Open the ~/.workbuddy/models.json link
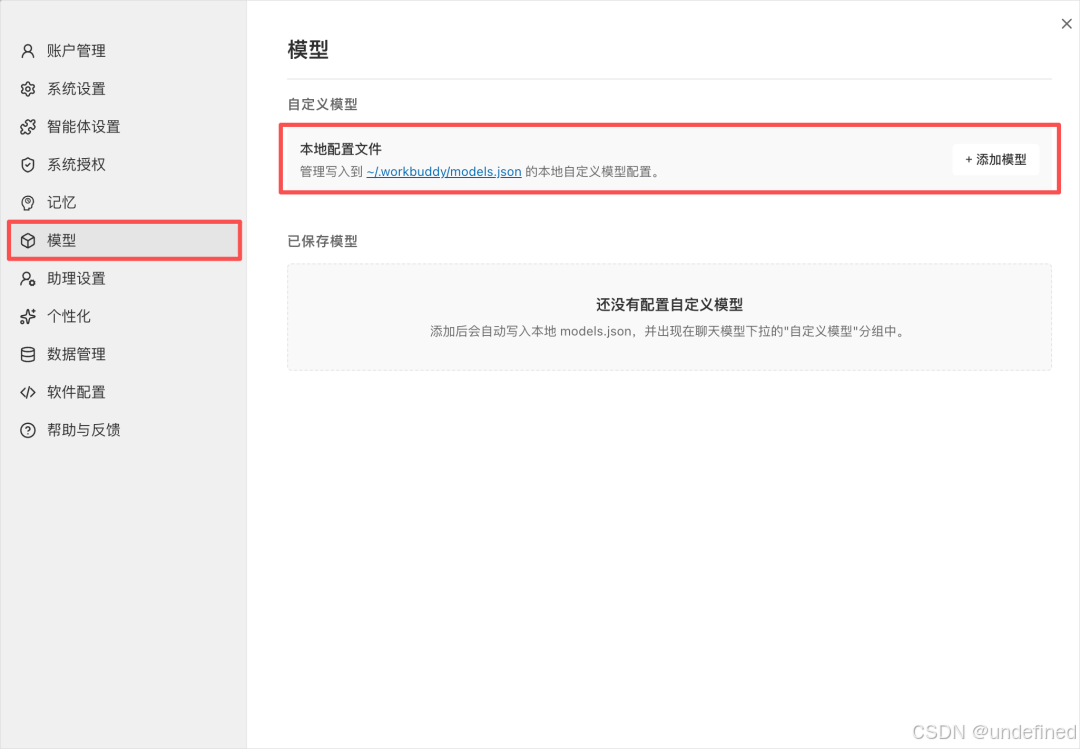1080x749 pixels. [444, 172]
